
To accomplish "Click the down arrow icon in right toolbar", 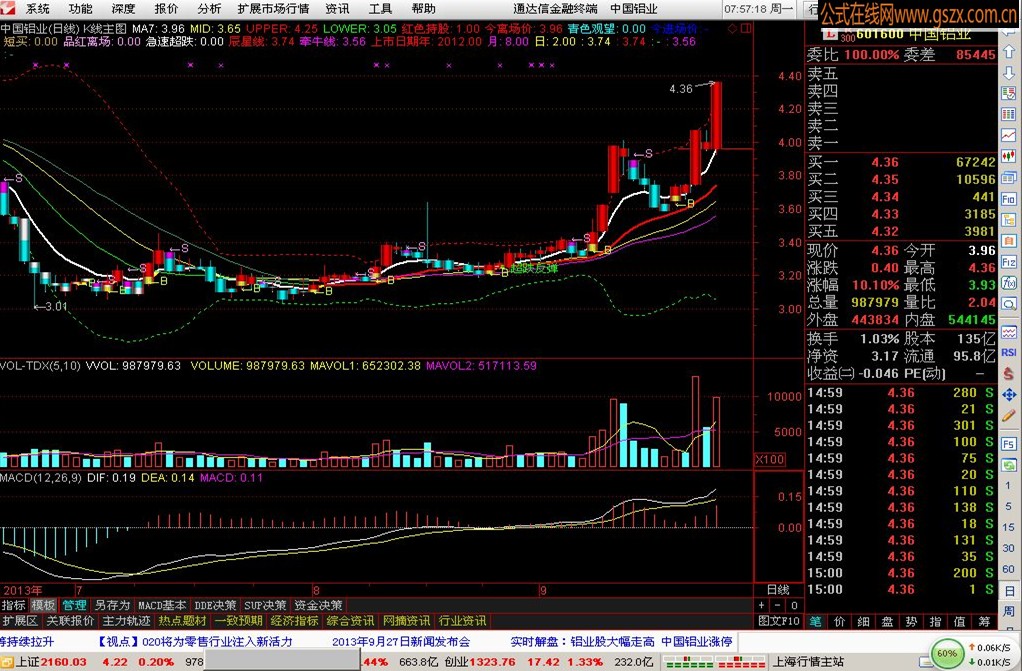I will [x=1008, y=73].
